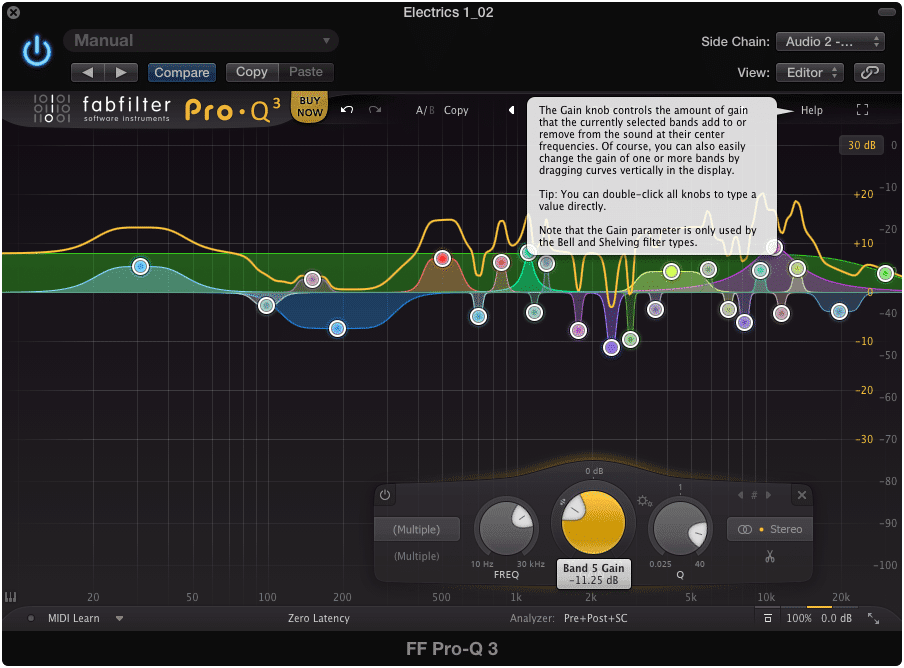This screenshot has width=904, height=668.
Task: Click the chain link icon button
Action: (x=869, y=73)
